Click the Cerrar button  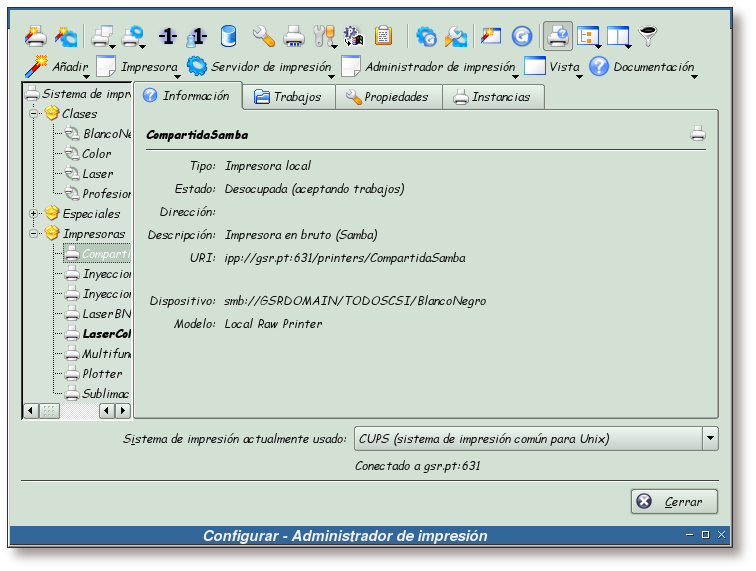674,502
